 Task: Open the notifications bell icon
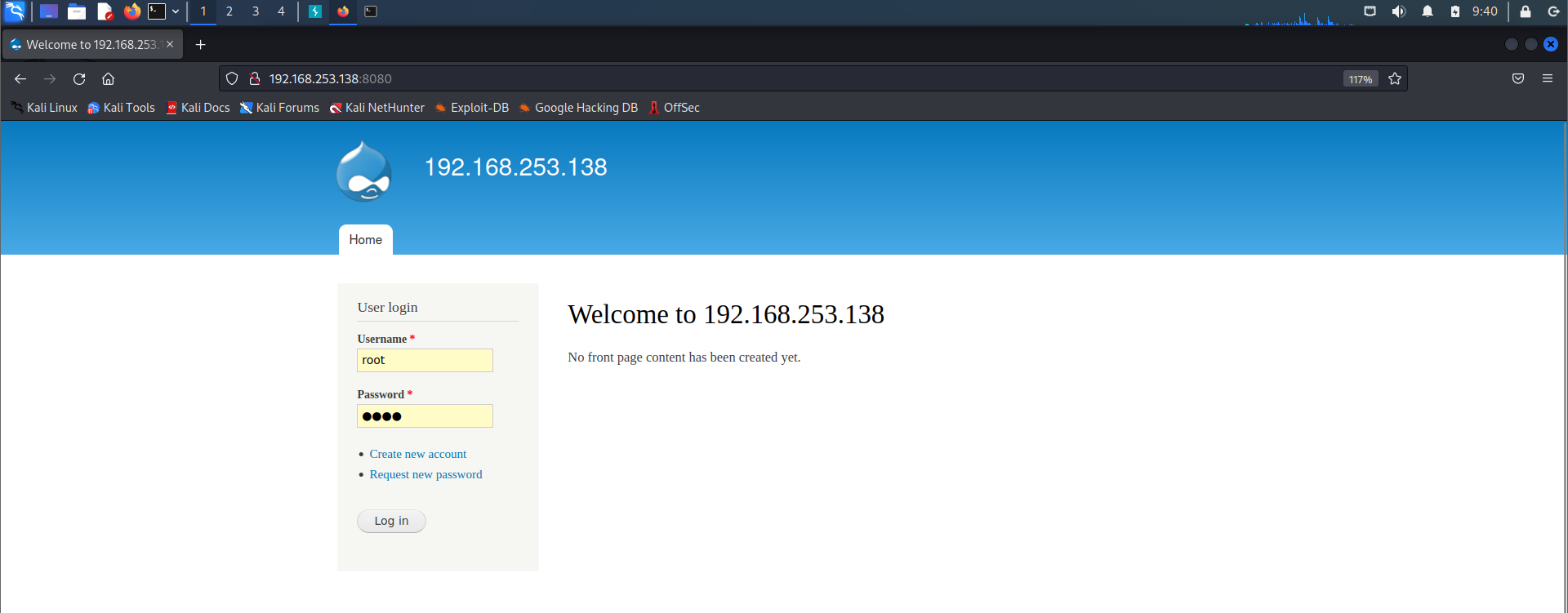(x=1428, y=11)
